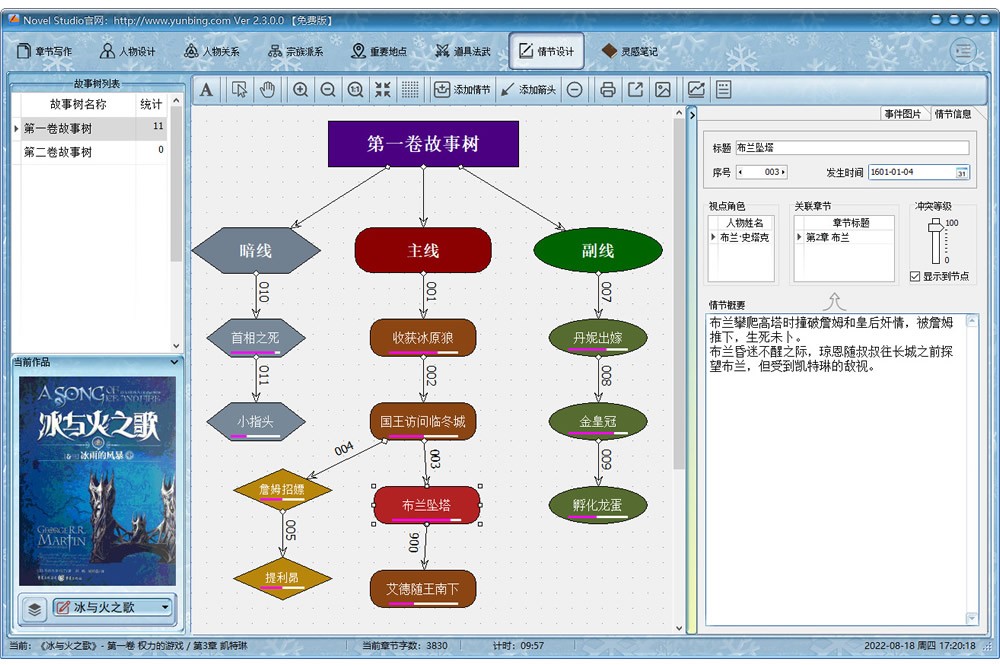Select the pointer selection tool
The height and width of the screenshot is (666, 1000).
click(x=240, y=90)
